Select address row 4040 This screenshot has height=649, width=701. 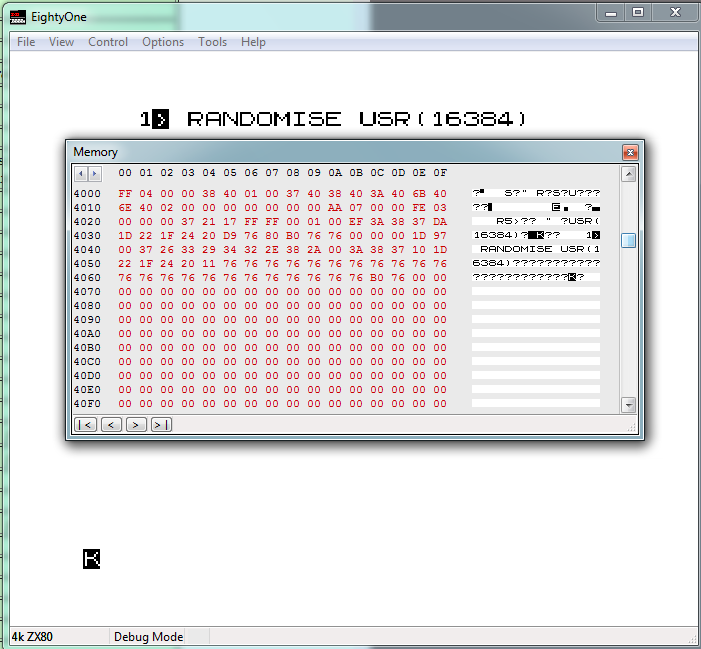click(x=87, y=249)
